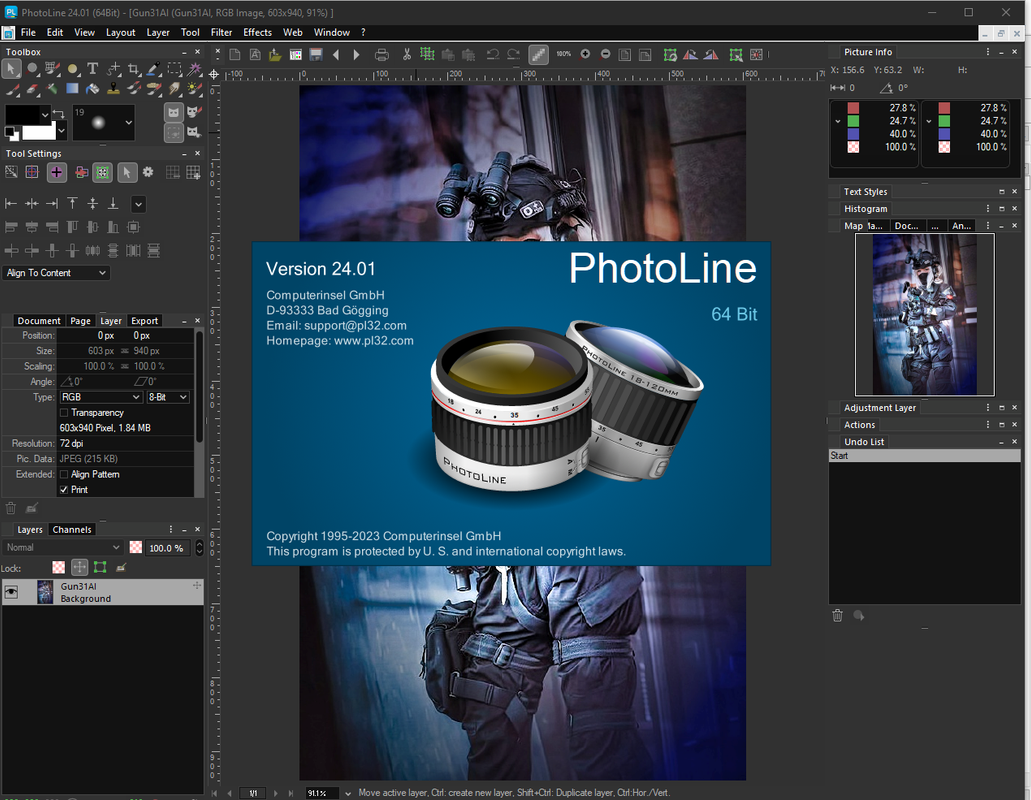Toggle the lock position move icon
The width and height of the screenshot is (1031, 800).
[x=80, y=567]
